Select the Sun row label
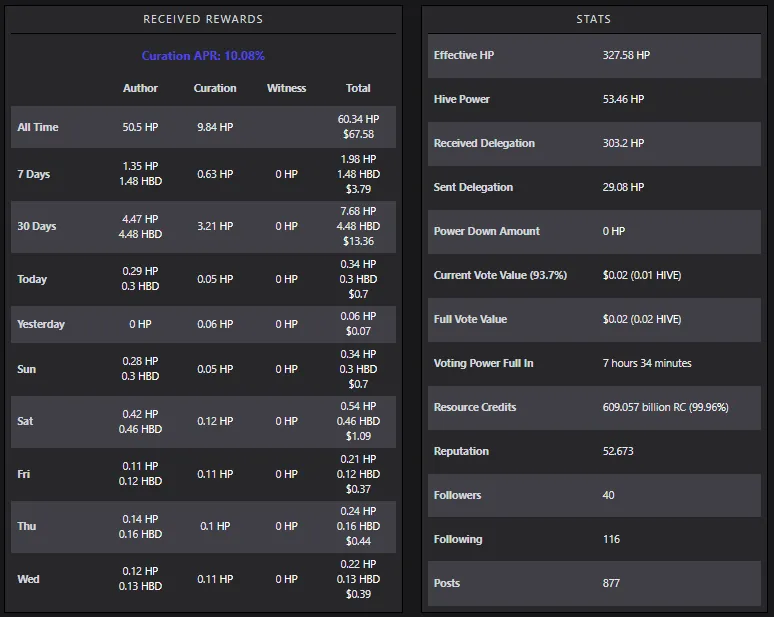 click(26, 369)
